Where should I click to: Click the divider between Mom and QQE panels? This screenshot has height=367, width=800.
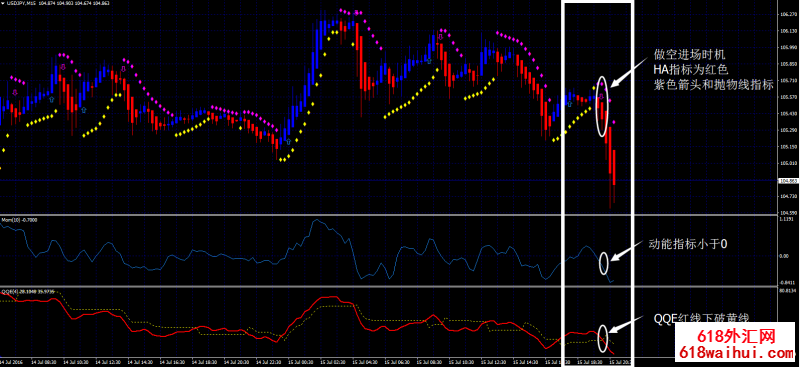388,285
